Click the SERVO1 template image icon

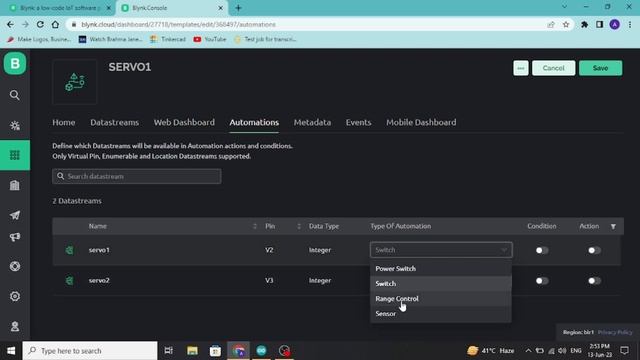pos(75,82)
